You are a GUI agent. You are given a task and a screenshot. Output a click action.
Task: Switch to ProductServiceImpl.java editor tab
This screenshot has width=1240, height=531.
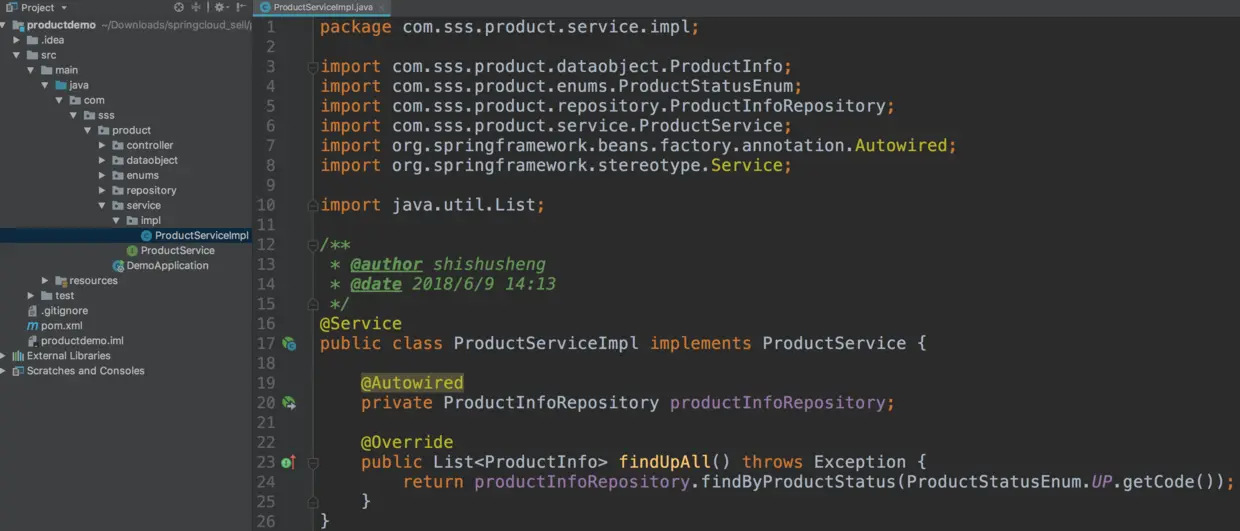coord(322,7)
